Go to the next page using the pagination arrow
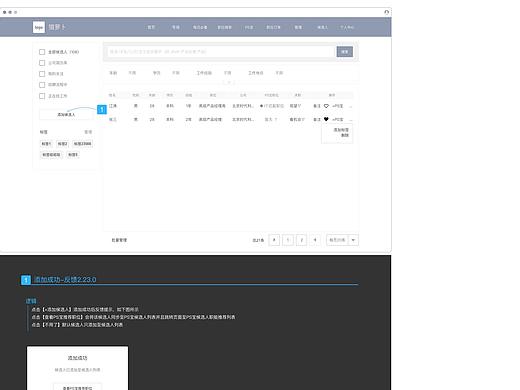Viewport: 520px width, 390px height. tap(315, 240)
